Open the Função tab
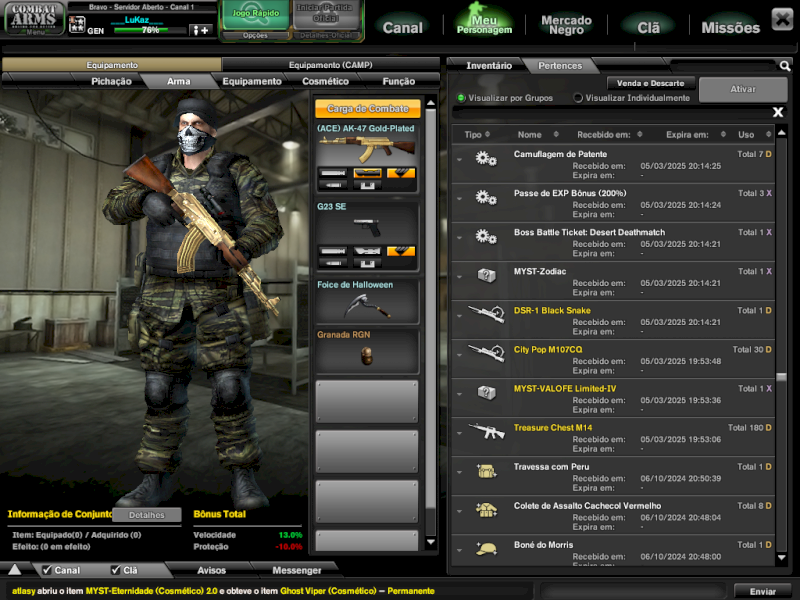This screenshot has height=600, width=800. tap(398, 81)
